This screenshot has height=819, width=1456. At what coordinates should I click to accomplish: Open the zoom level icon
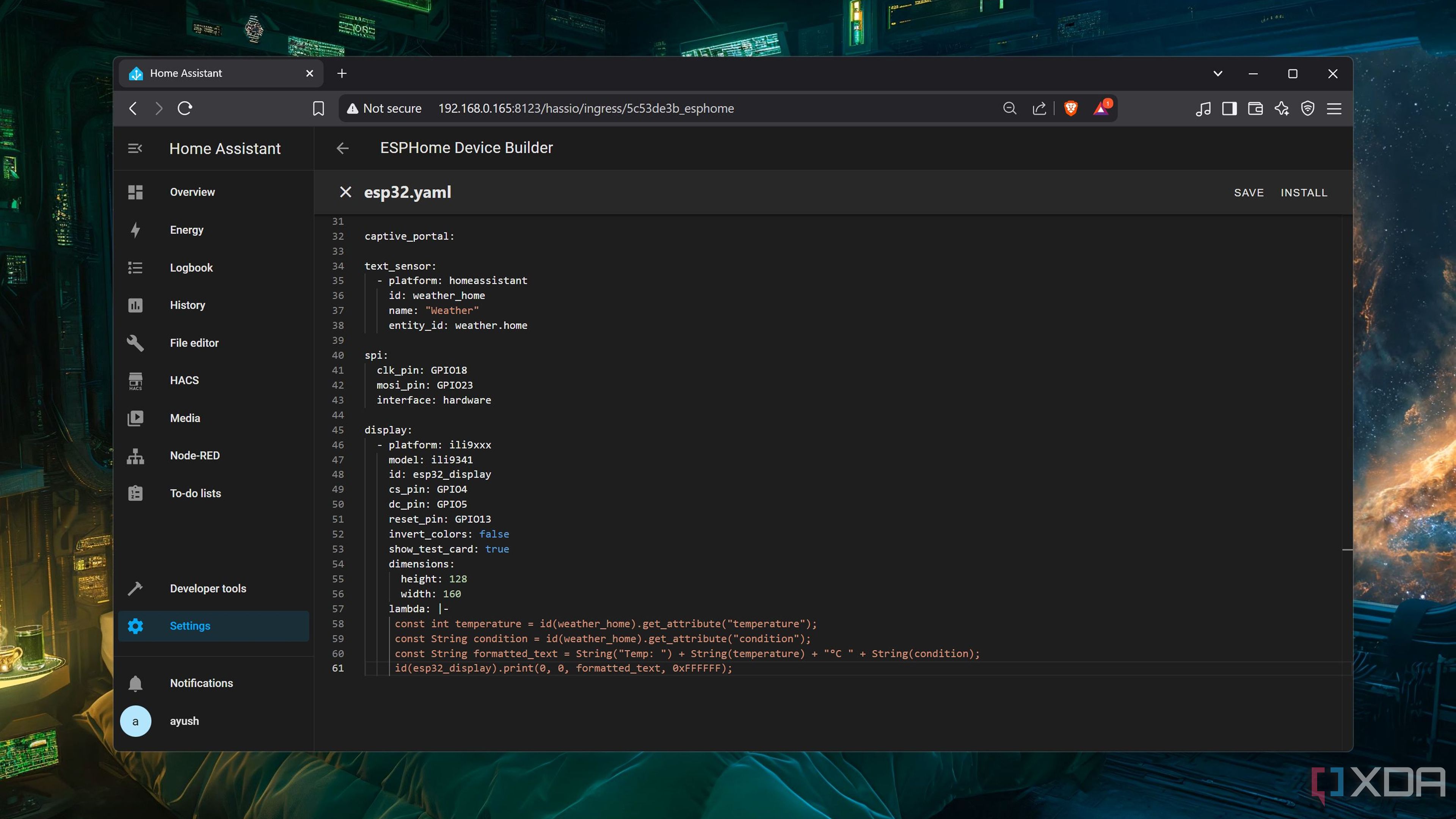1009,108
